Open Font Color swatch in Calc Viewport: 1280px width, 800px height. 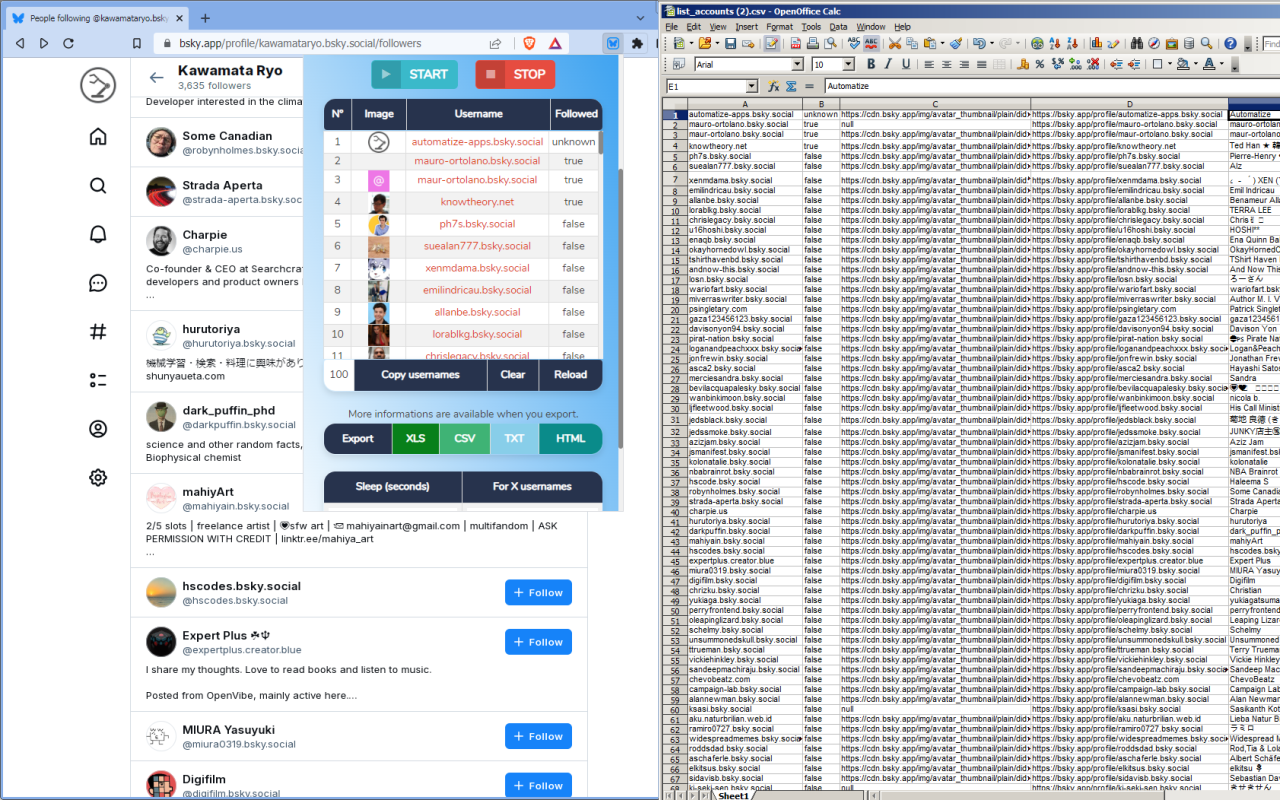tap(1208, 64)
